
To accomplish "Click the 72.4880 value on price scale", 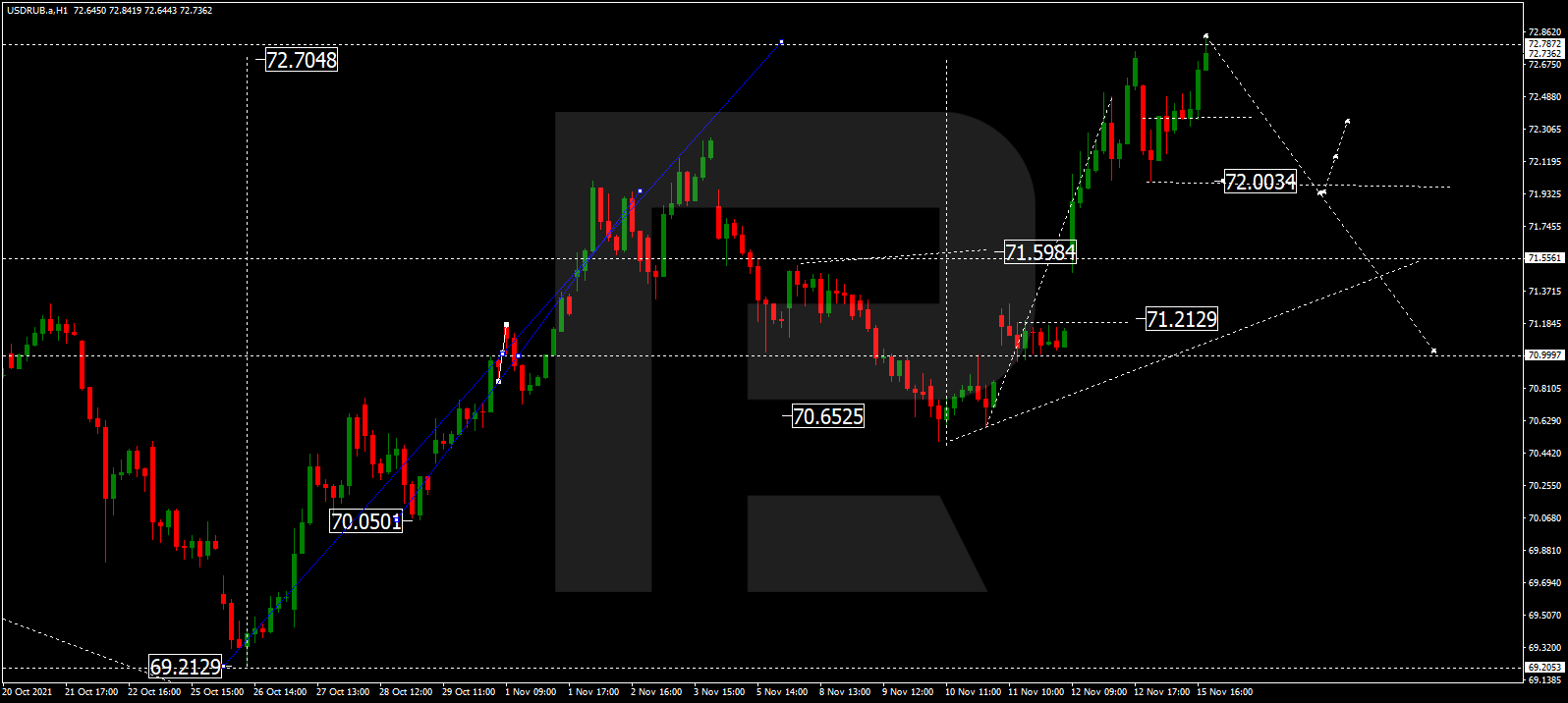I will tap(1544, 97).
